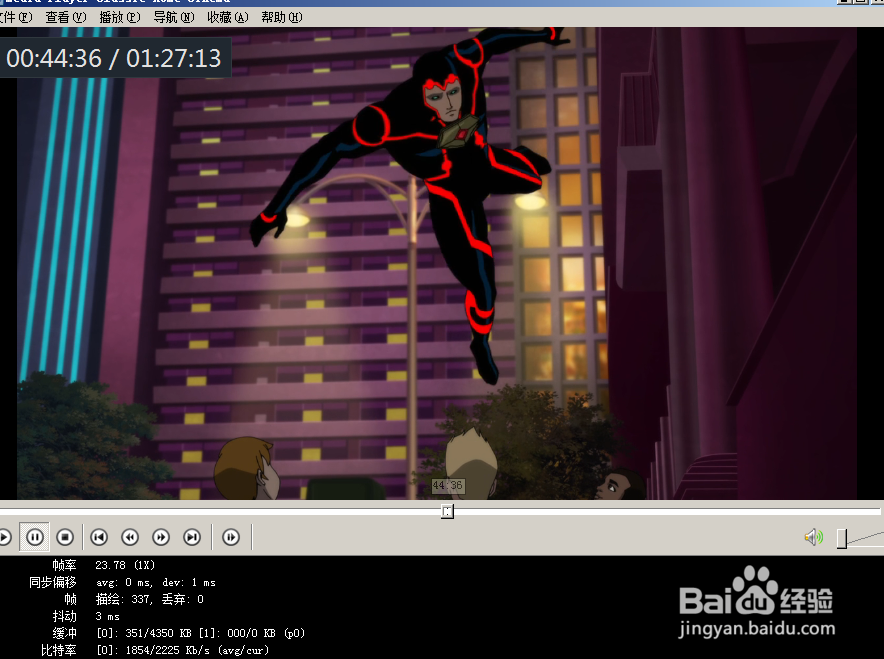
Task: Mute audio via speaker icon
Action: tap(814, 537)
